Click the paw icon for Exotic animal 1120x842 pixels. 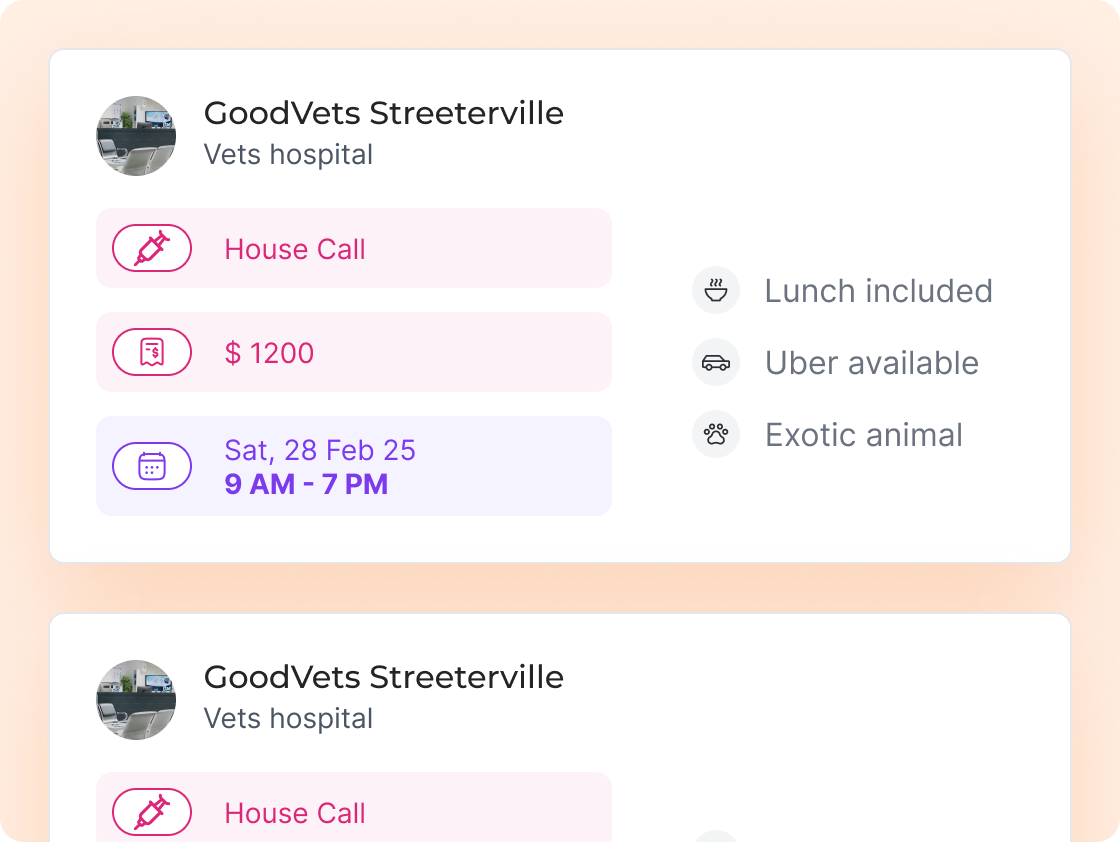(x=716, y=435)
